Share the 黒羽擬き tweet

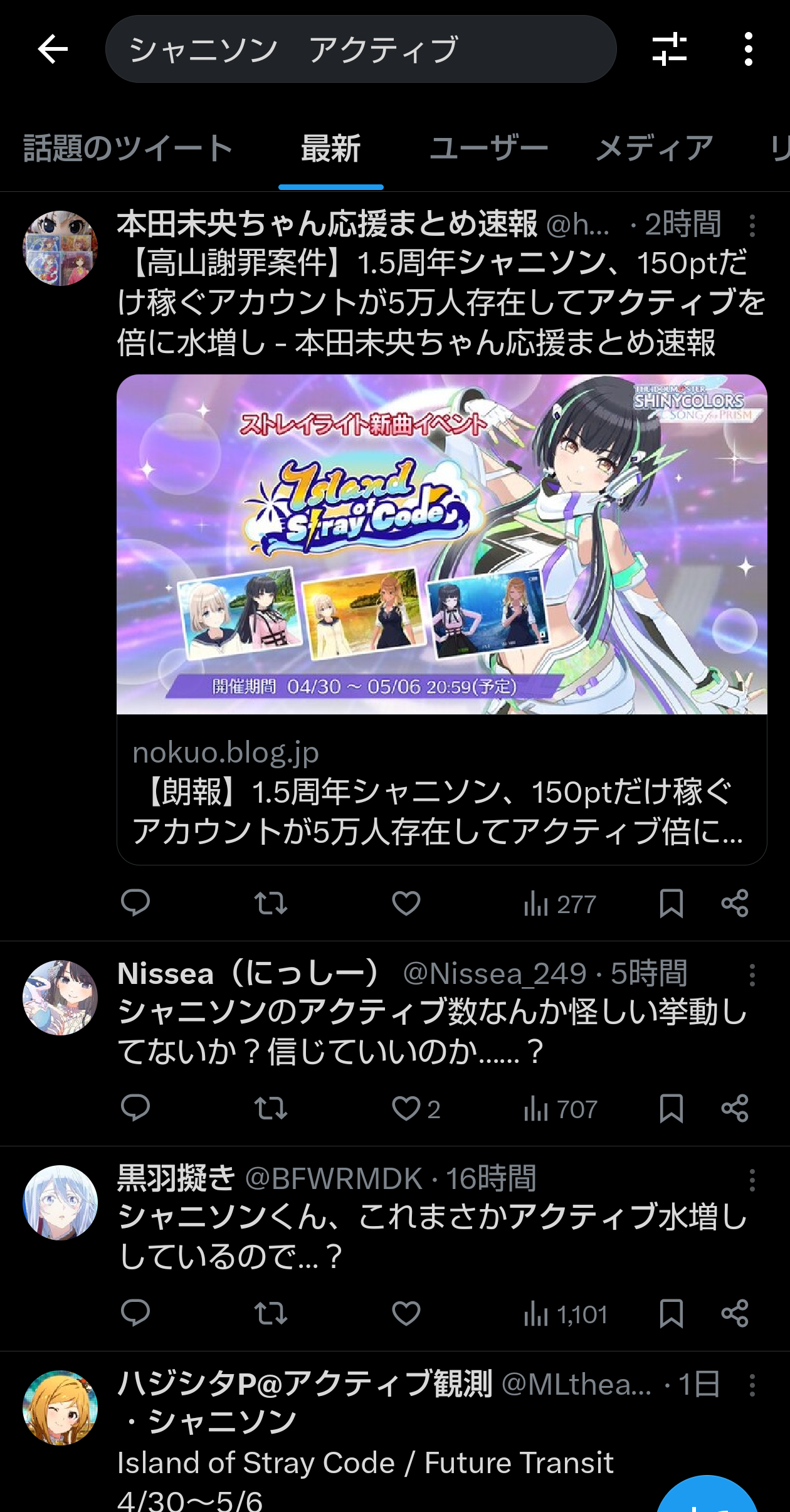click(x=735, y=1313)
